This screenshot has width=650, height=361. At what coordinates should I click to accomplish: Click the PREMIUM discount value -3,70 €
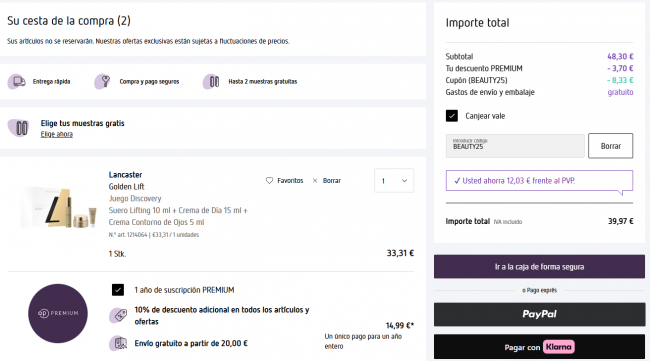(x=620, y=68)
